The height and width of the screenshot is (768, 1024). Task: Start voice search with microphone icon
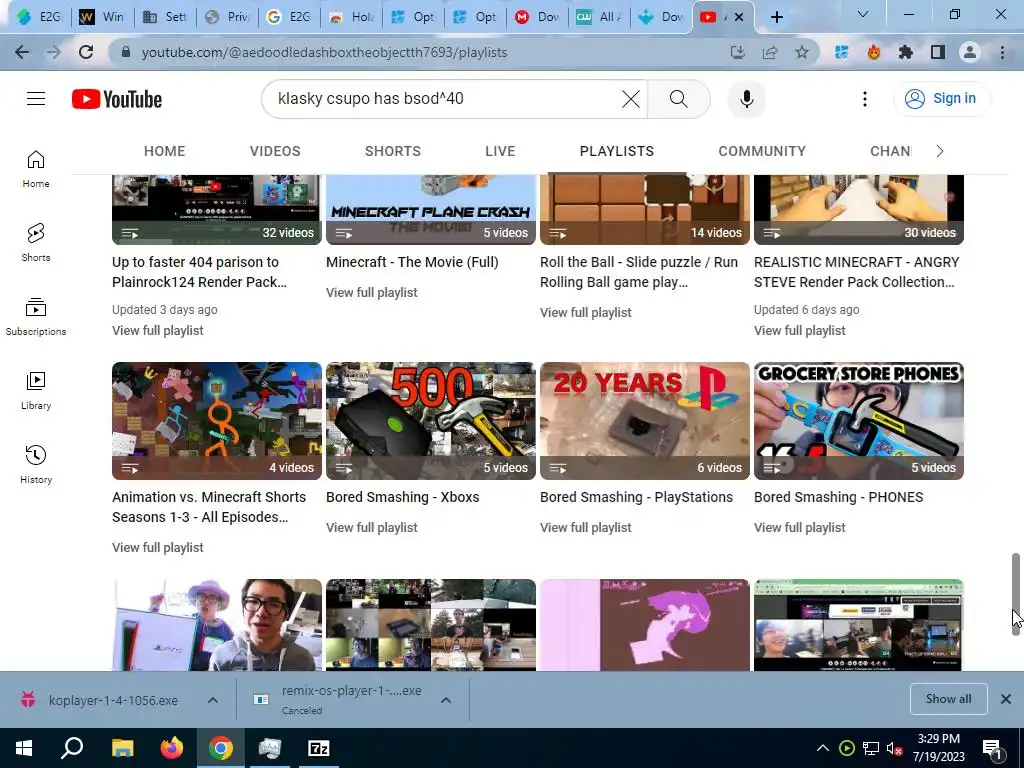click(x=746, y=99)
